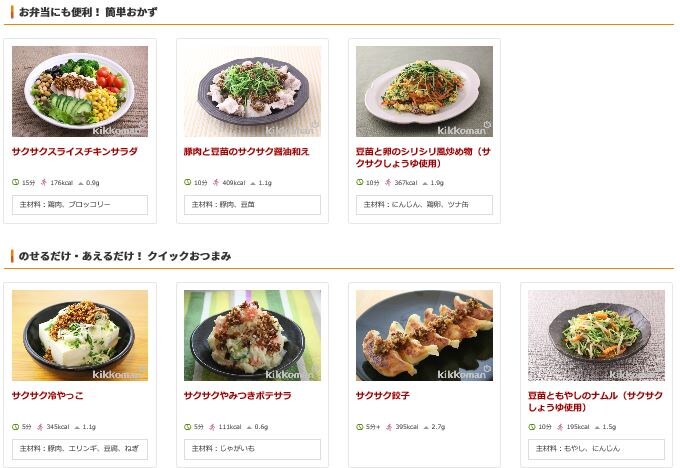Click the clock icon on サクサク餃子 card
Screen dimensions: 680x468
pyautogui.click(x=360, y=427)
